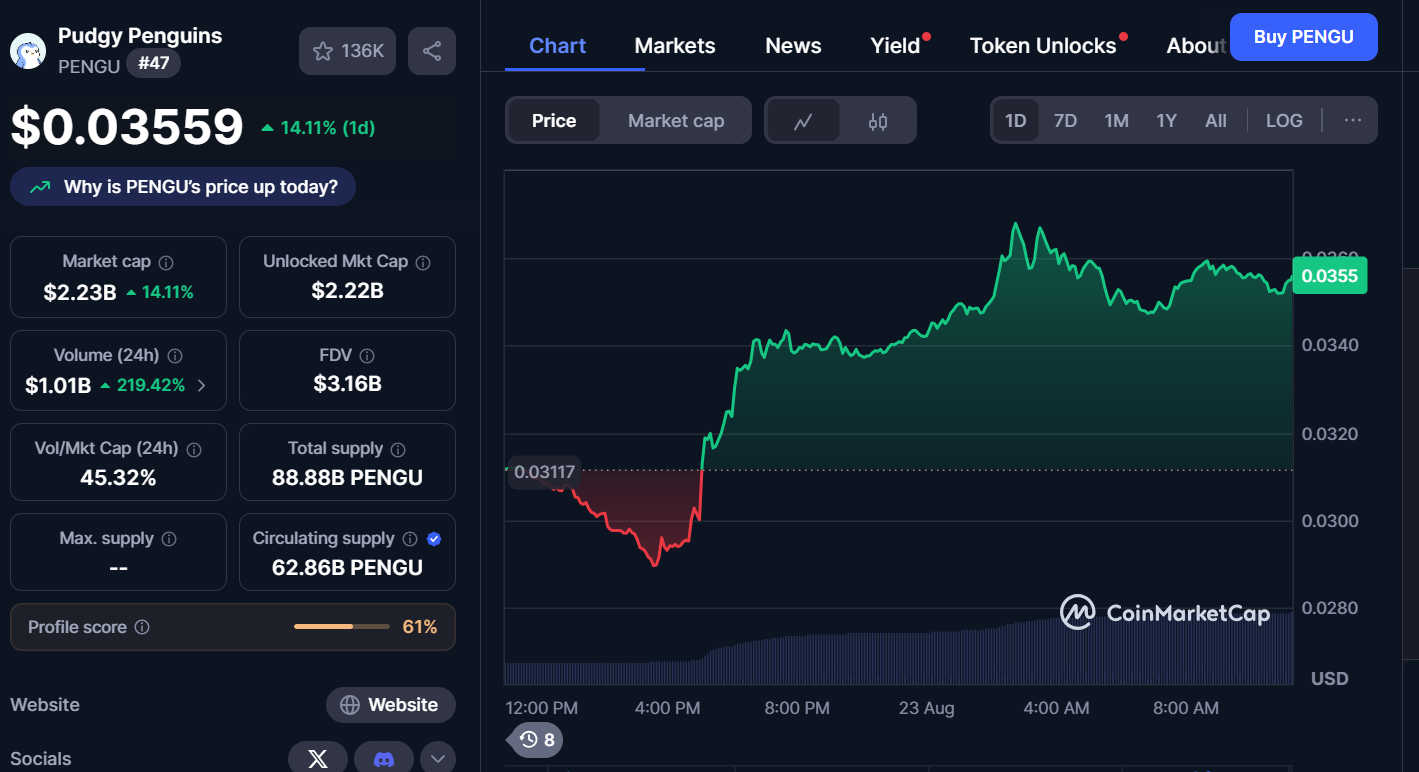Open the chart more options ellipsis

[x=1353, y=120]
